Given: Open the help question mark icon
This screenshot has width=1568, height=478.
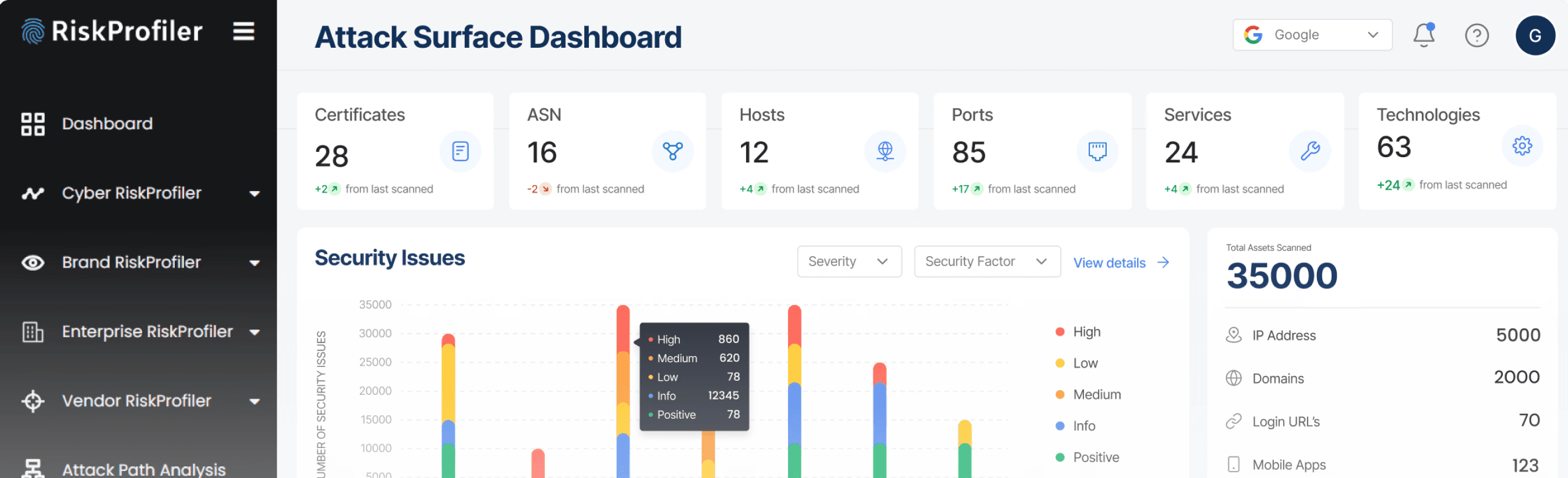Looking at the screenshot, I should 1477,36.
